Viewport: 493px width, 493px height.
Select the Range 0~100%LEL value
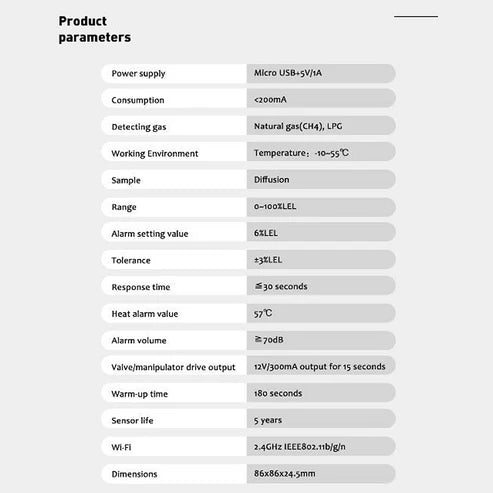[x=275, y=206]
